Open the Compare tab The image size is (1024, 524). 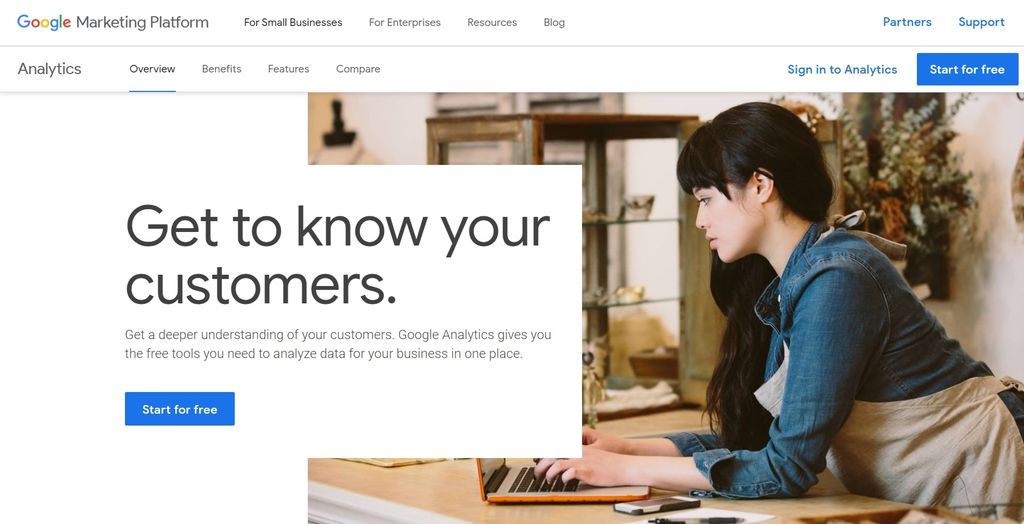[358, 69]
